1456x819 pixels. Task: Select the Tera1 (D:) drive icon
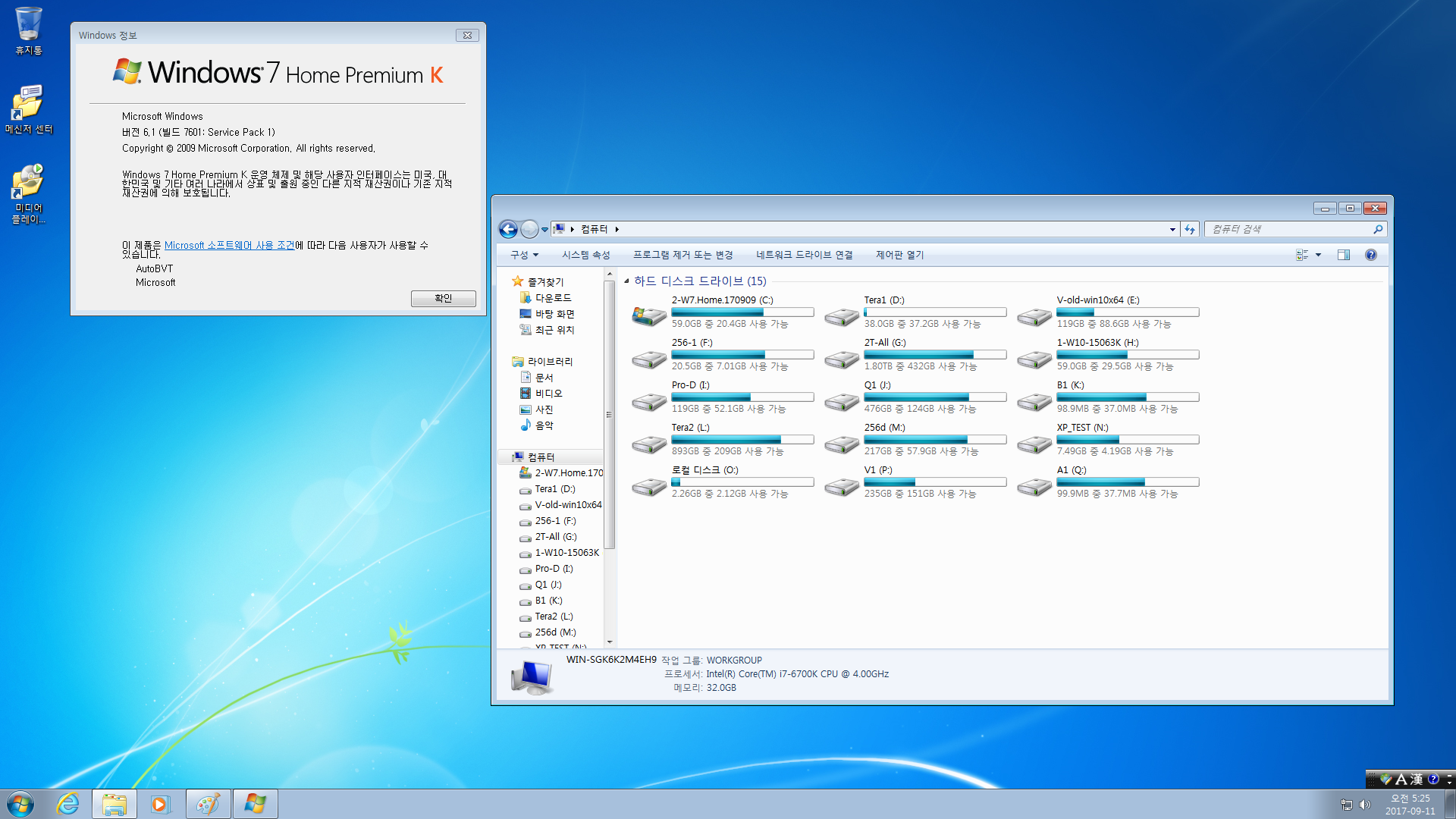(842, 315)
